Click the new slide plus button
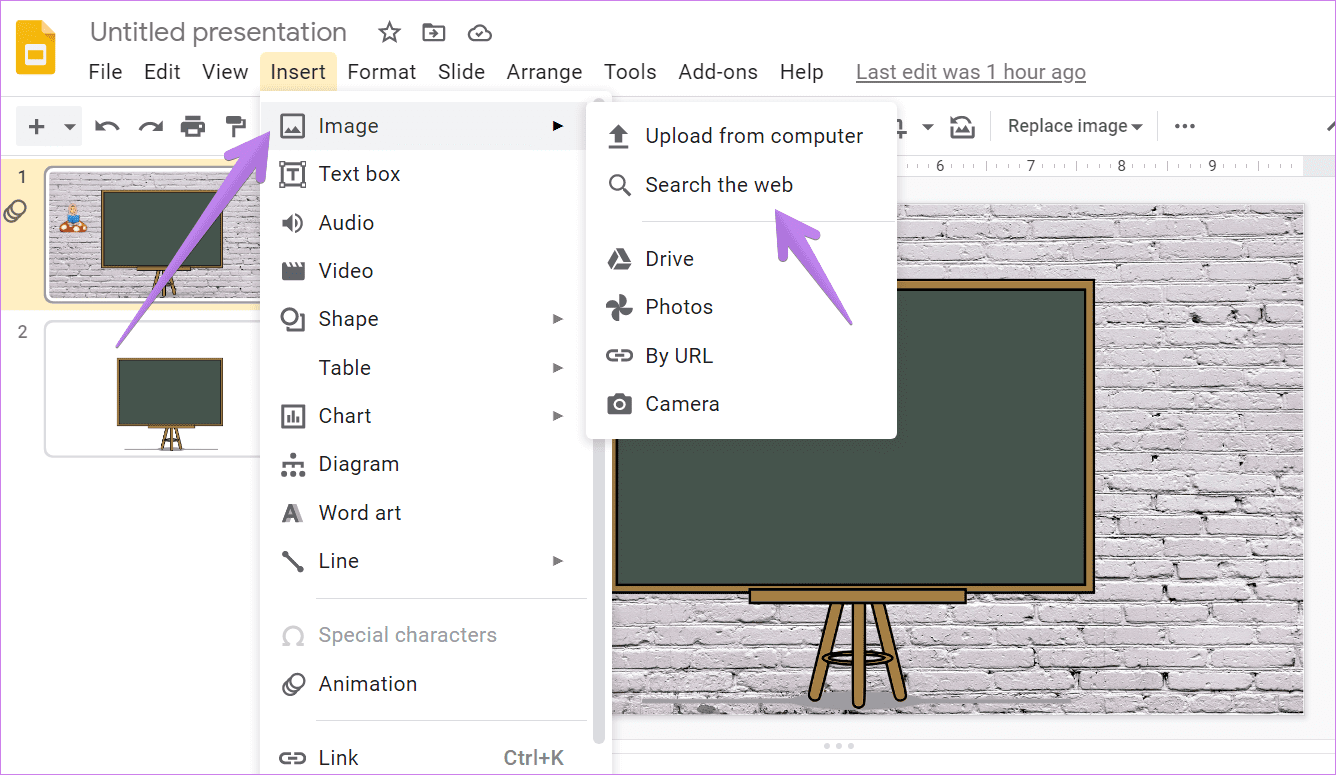 pos(37,126)
